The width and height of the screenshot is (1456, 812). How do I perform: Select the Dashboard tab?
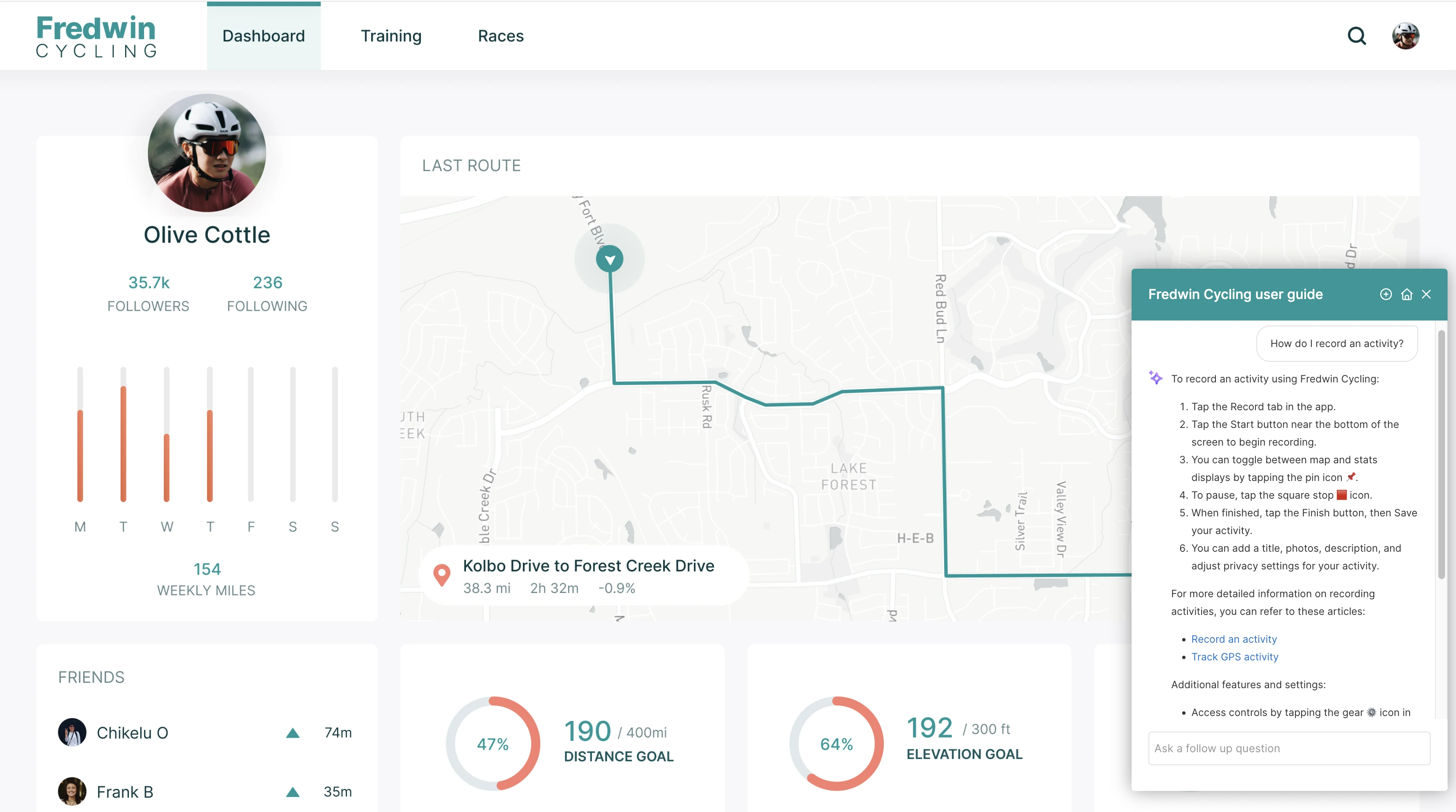(263, 36)
